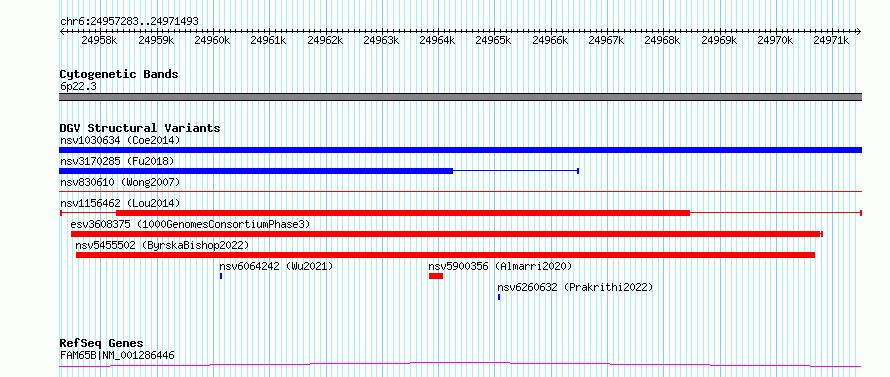
Task: Click the nsv1030634 (Coe2014) blue variant bar
Action: pos(460,150)
